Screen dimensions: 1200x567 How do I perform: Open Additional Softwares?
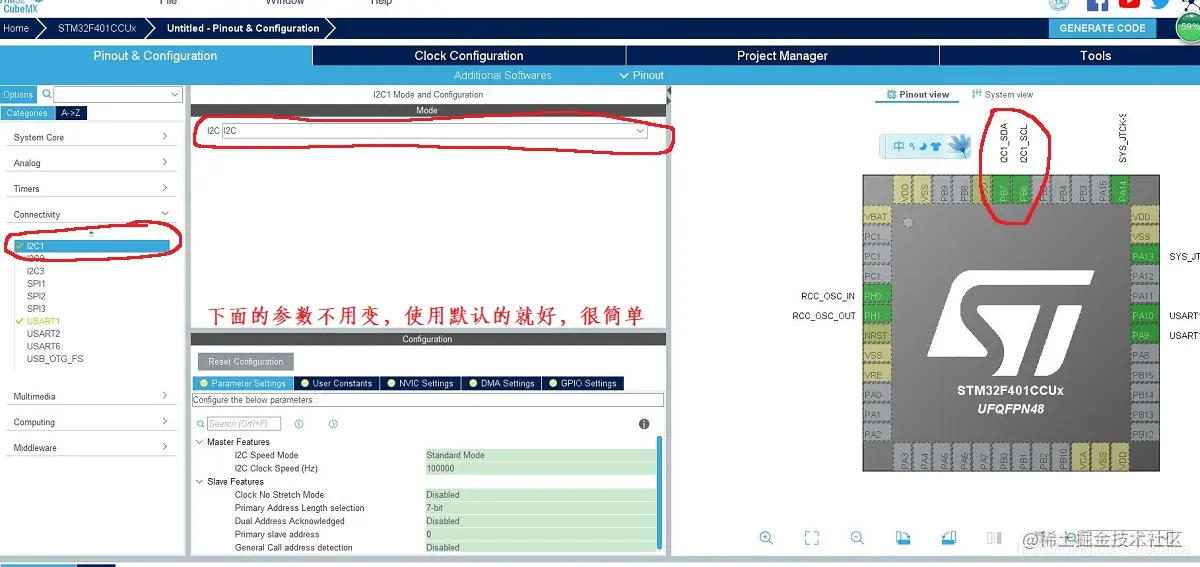pos(502,75)
